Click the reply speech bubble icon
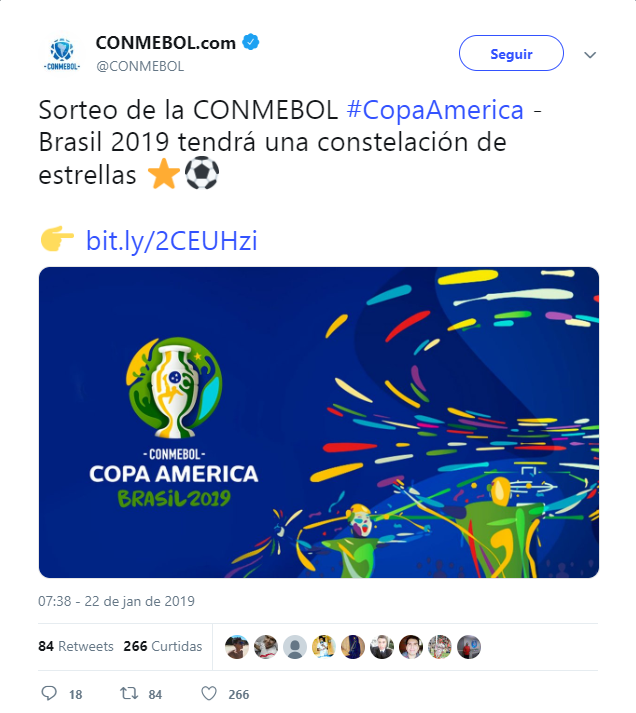Viewport: 636px width, 713px height. [49, 693]
